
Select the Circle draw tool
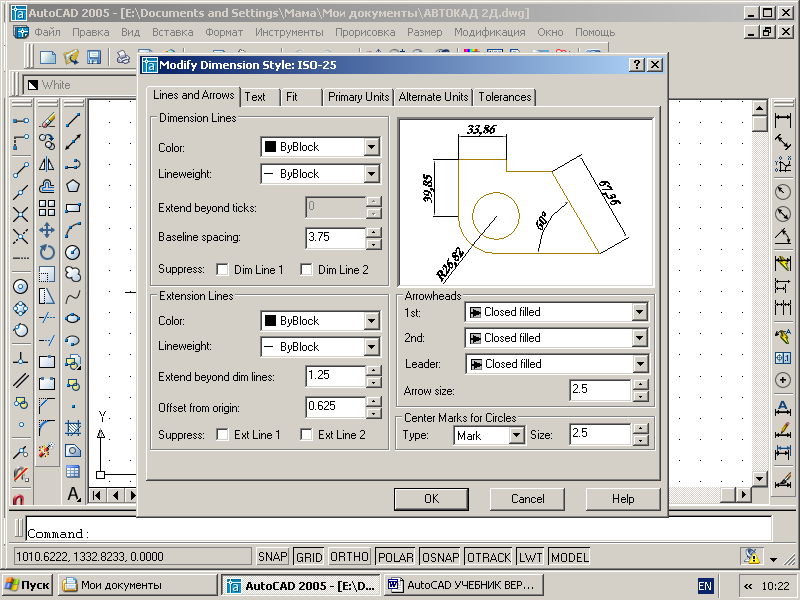[x=73, y=252]
